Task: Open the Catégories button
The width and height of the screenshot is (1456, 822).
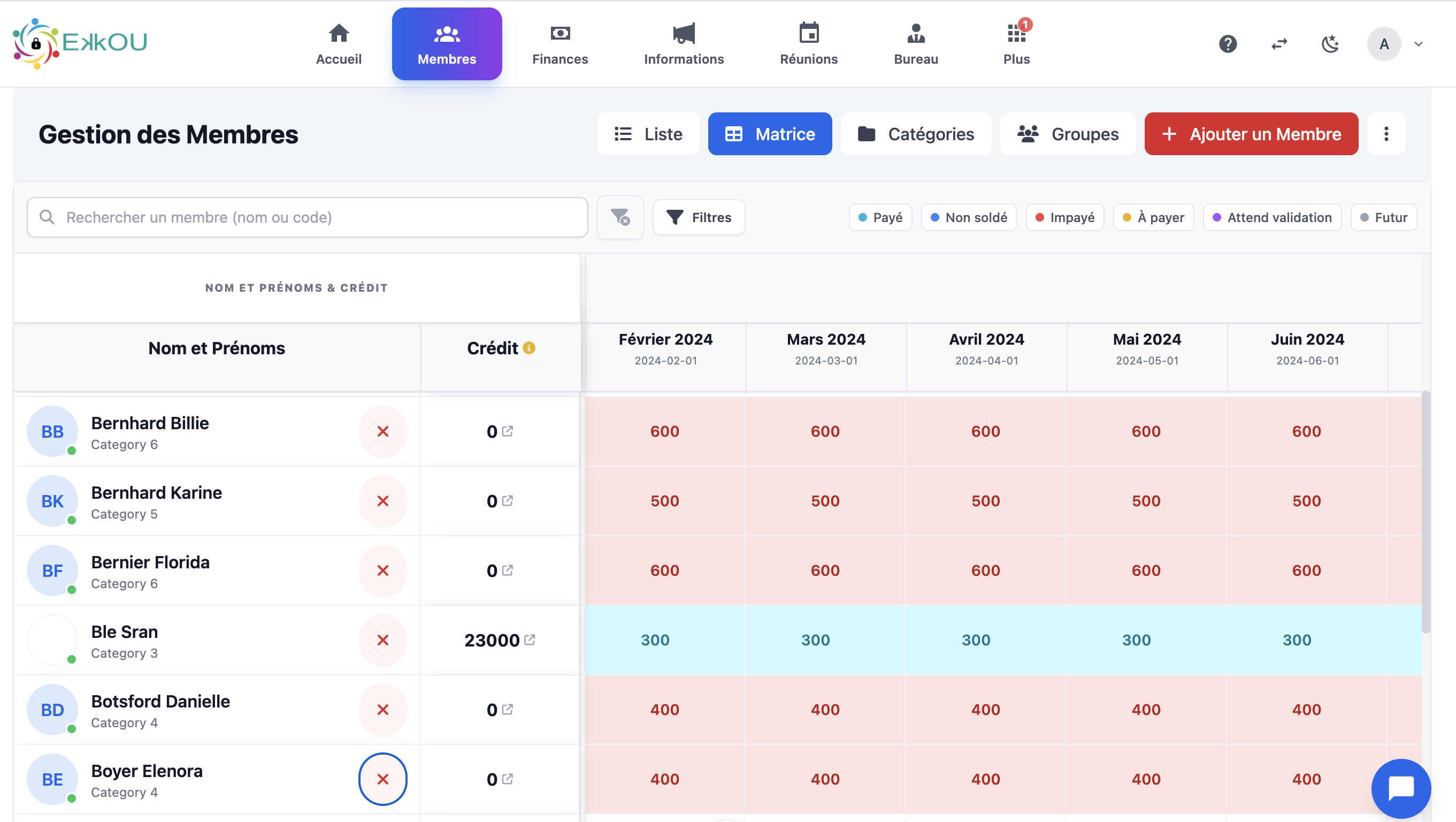Action: (916, 133)
